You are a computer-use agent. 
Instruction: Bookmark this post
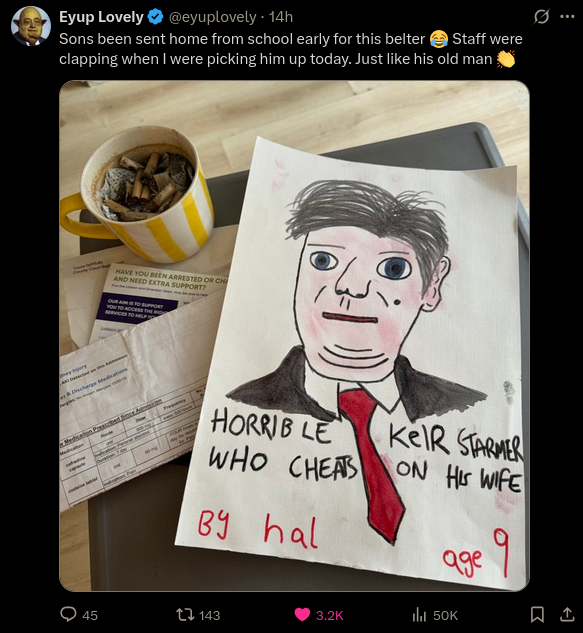pyautogui.click(x=537, y=614)
